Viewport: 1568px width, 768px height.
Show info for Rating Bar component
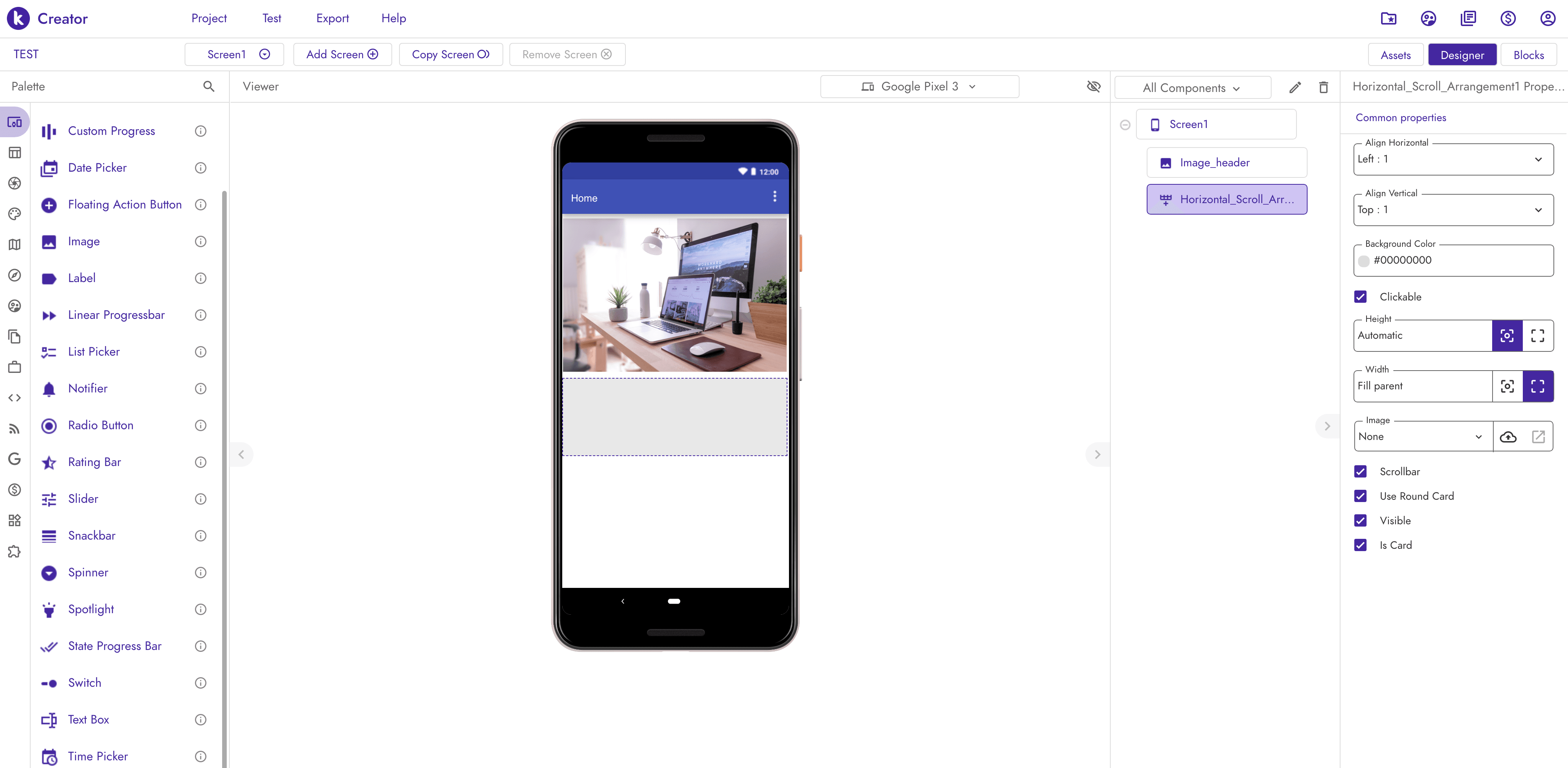200,462
